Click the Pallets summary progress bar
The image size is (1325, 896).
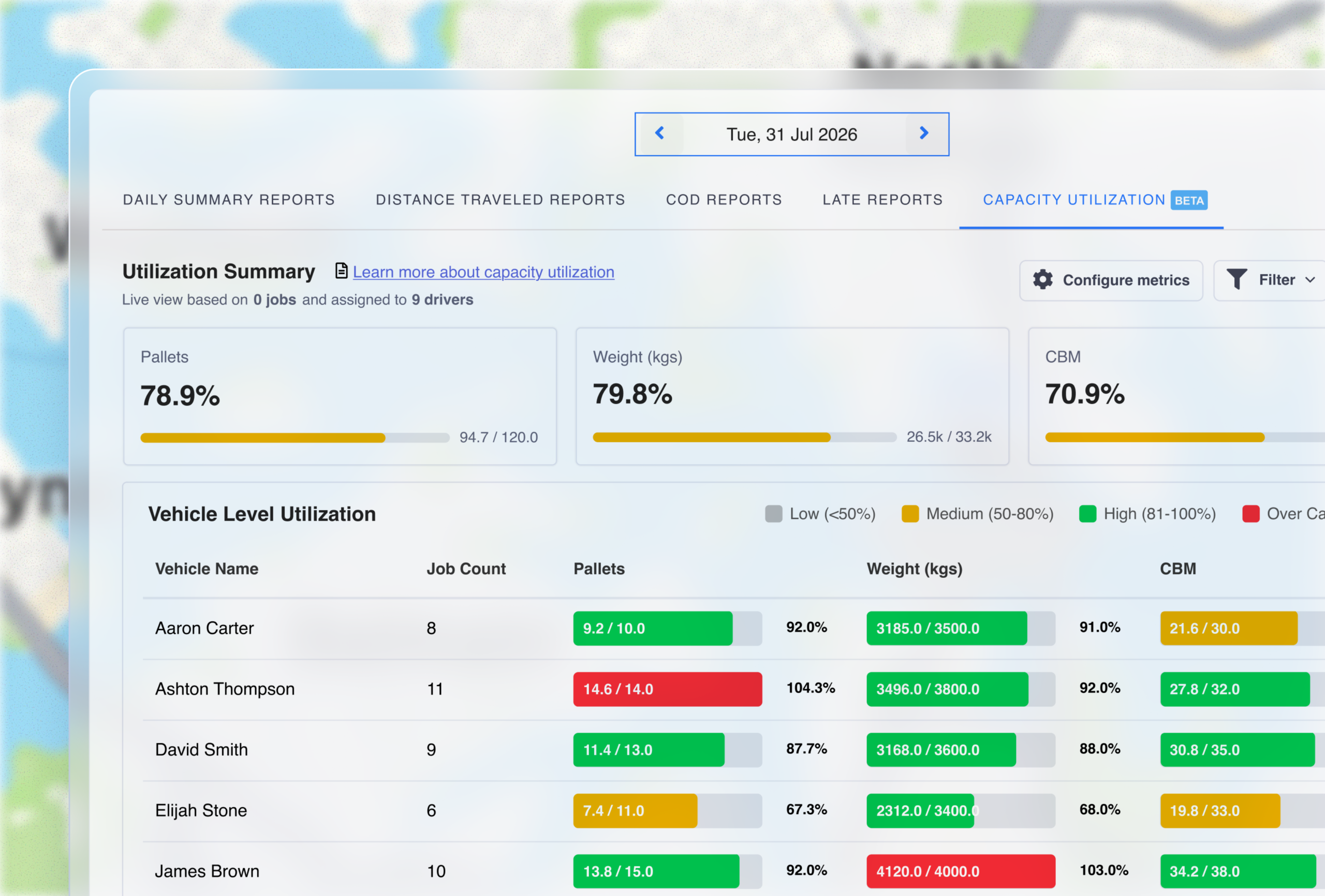[295, 438]
